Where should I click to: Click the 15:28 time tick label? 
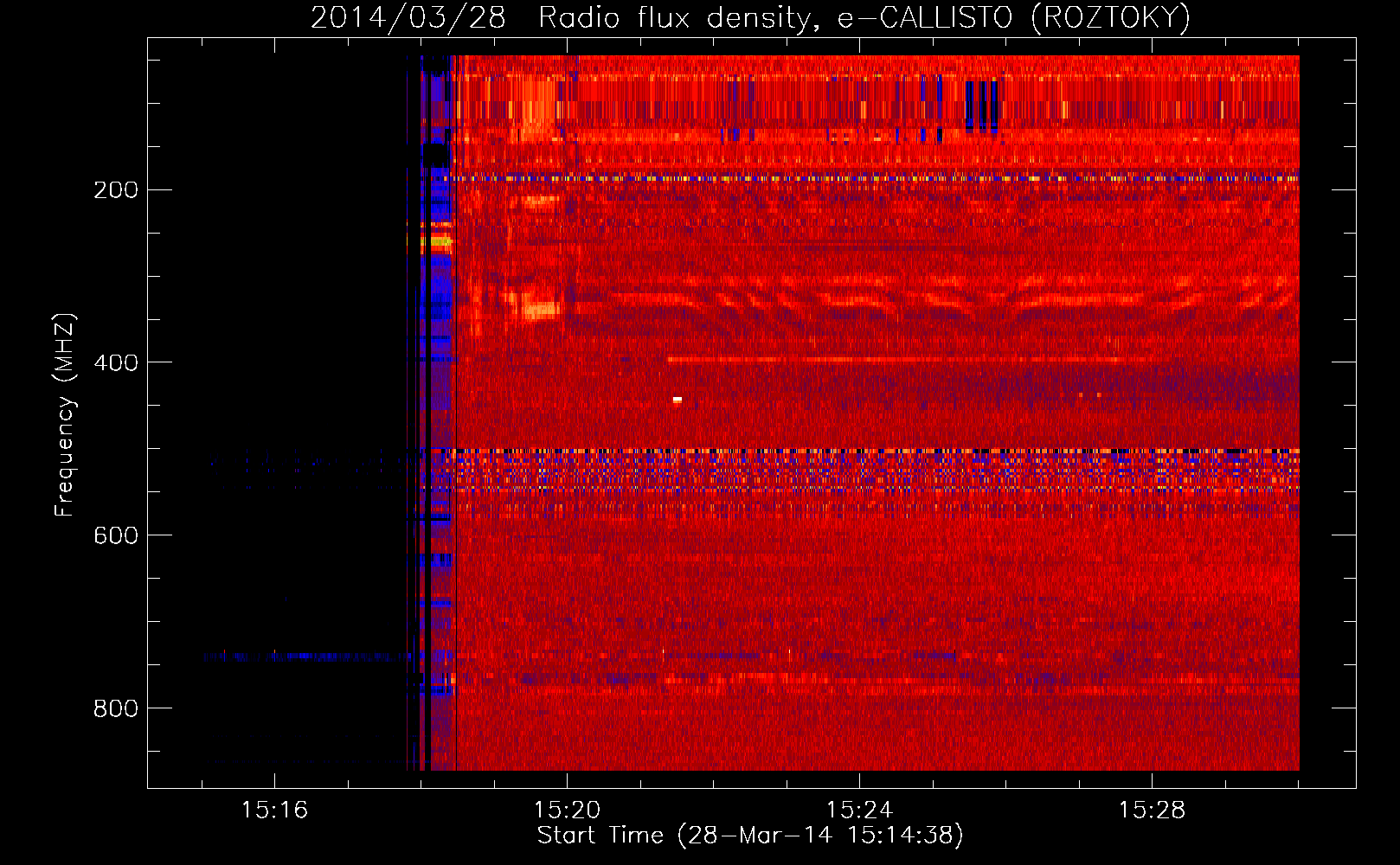click(1152, 811)
